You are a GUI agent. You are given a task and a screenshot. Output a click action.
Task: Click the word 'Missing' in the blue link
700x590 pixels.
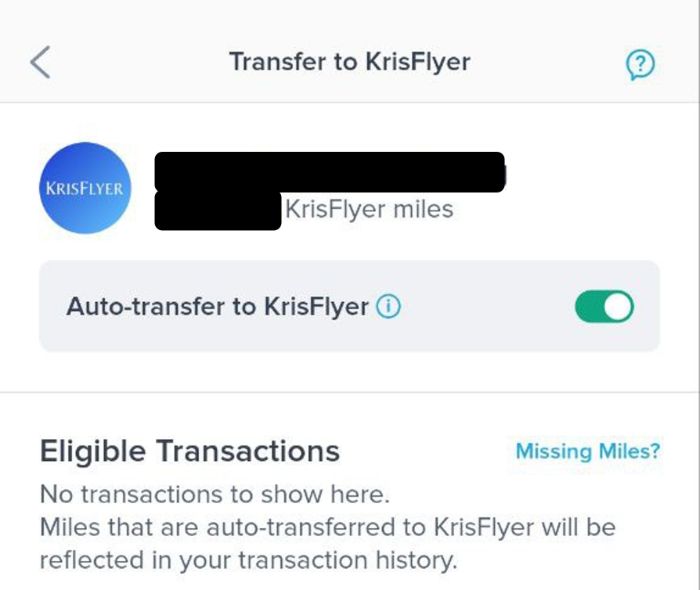(552, 451)
